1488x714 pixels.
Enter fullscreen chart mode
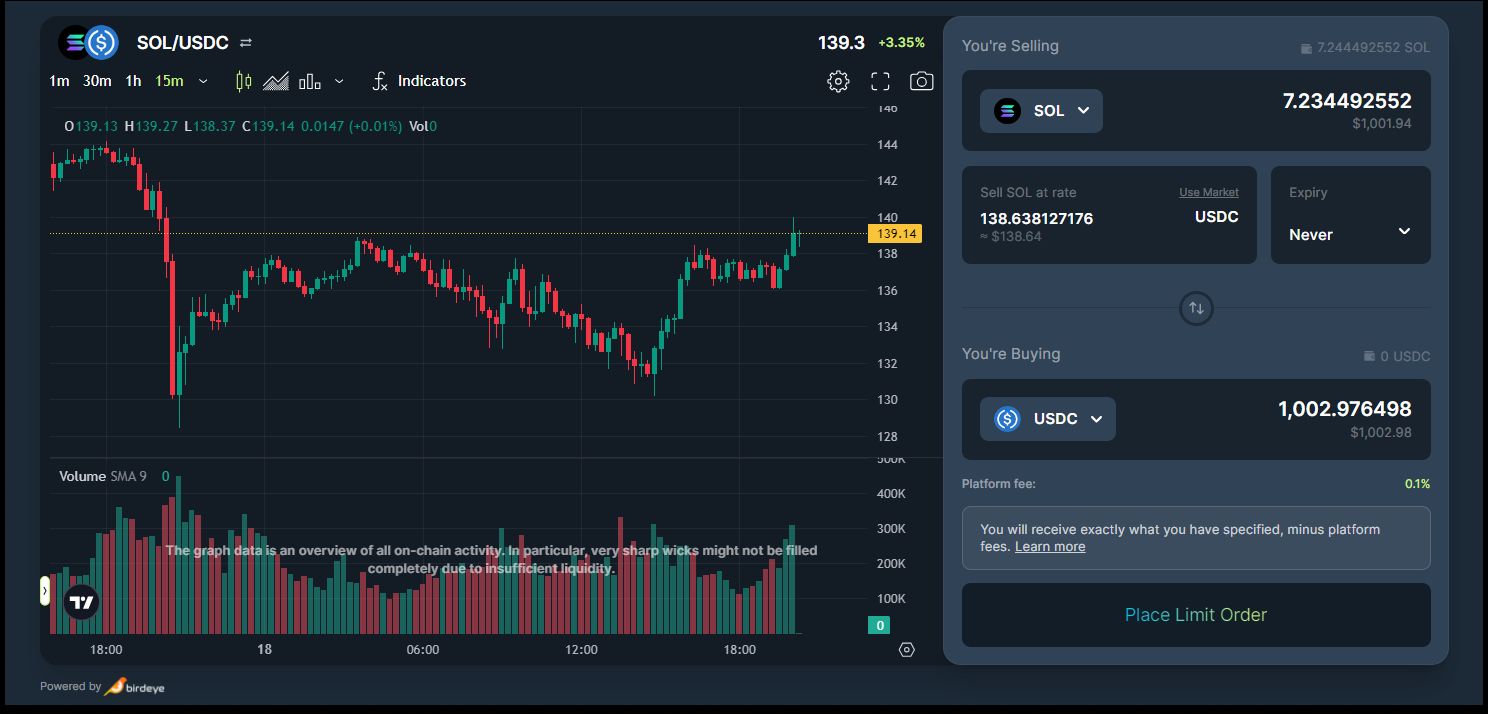(x=880, y=81)
